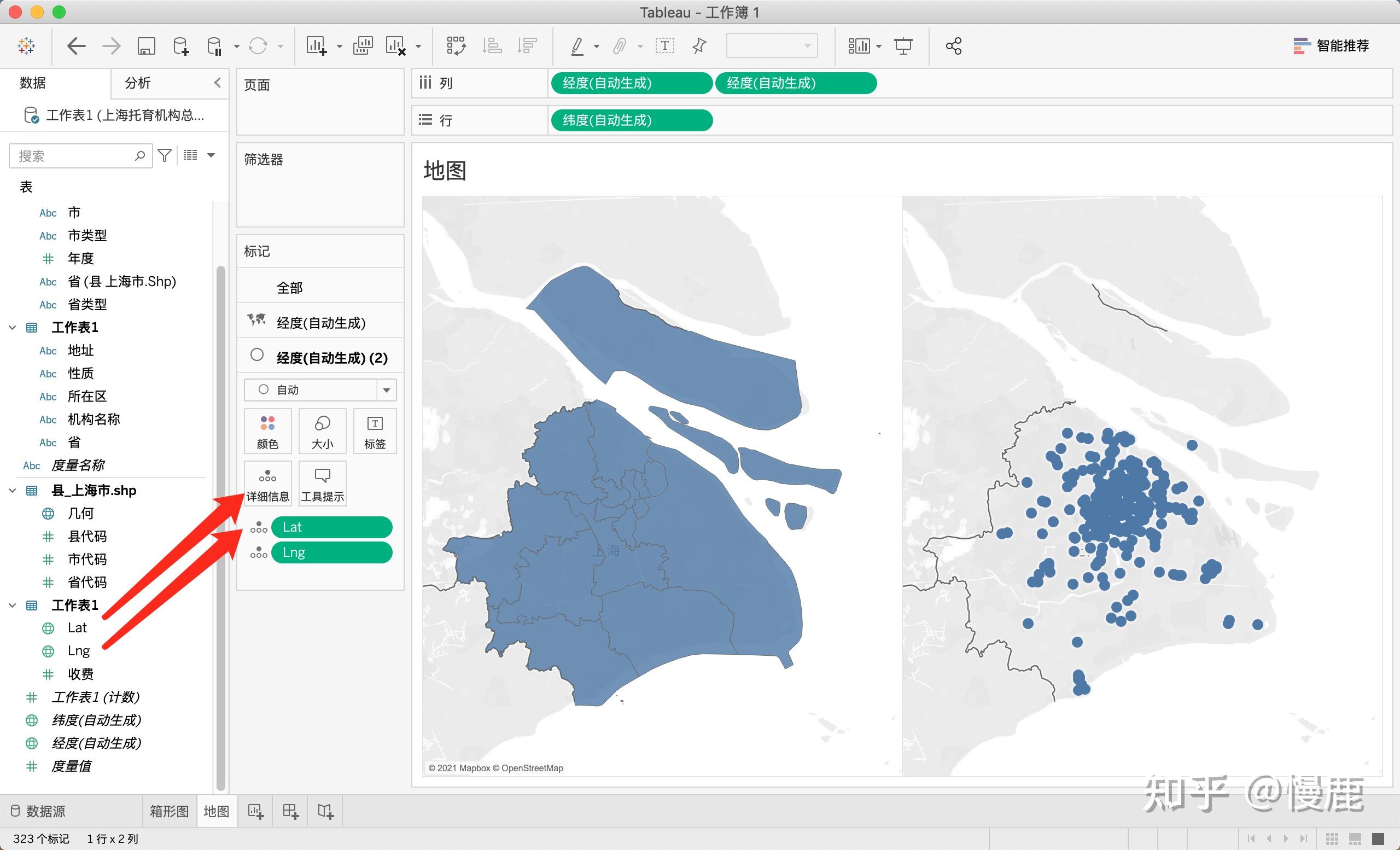Switch to the 分析 tab
Image resolution: width=1400 pixels, height=850 pixels.
(x=136, y=83)
